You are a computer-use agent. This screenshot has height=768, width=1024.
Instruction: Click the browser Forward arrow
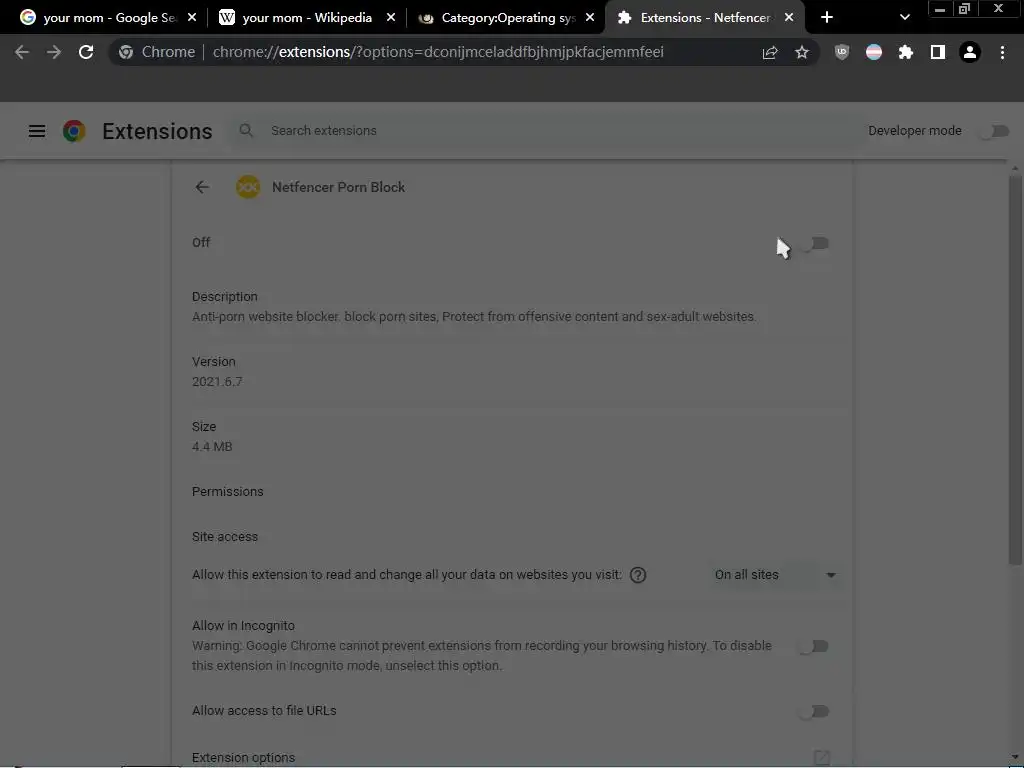(x=54, y=52)
